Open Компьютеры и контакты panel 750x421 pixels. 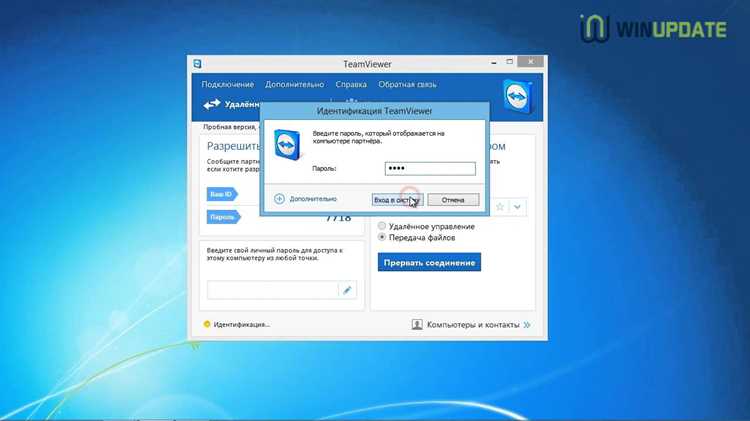[473, 325]
